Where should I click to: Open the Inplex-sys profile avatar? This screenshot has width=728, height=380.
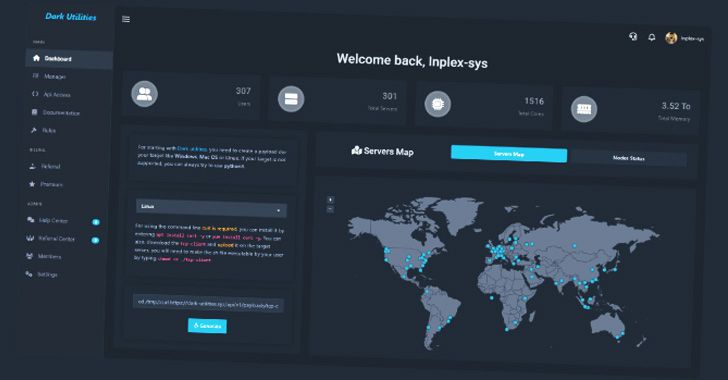coord(671,38)
